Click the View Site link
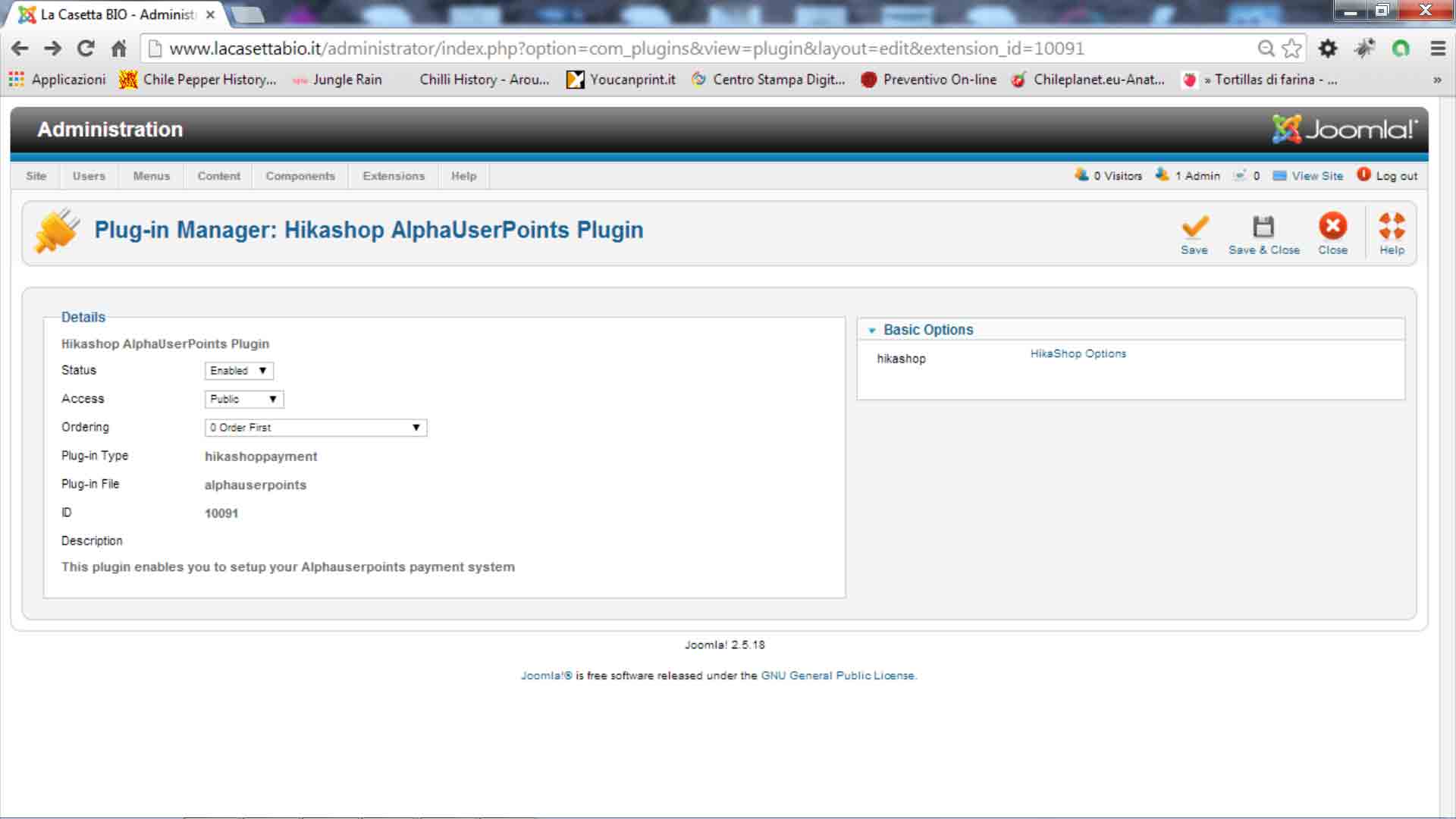This screenshot has height=819, width=1456. [x=1317, y=176]
